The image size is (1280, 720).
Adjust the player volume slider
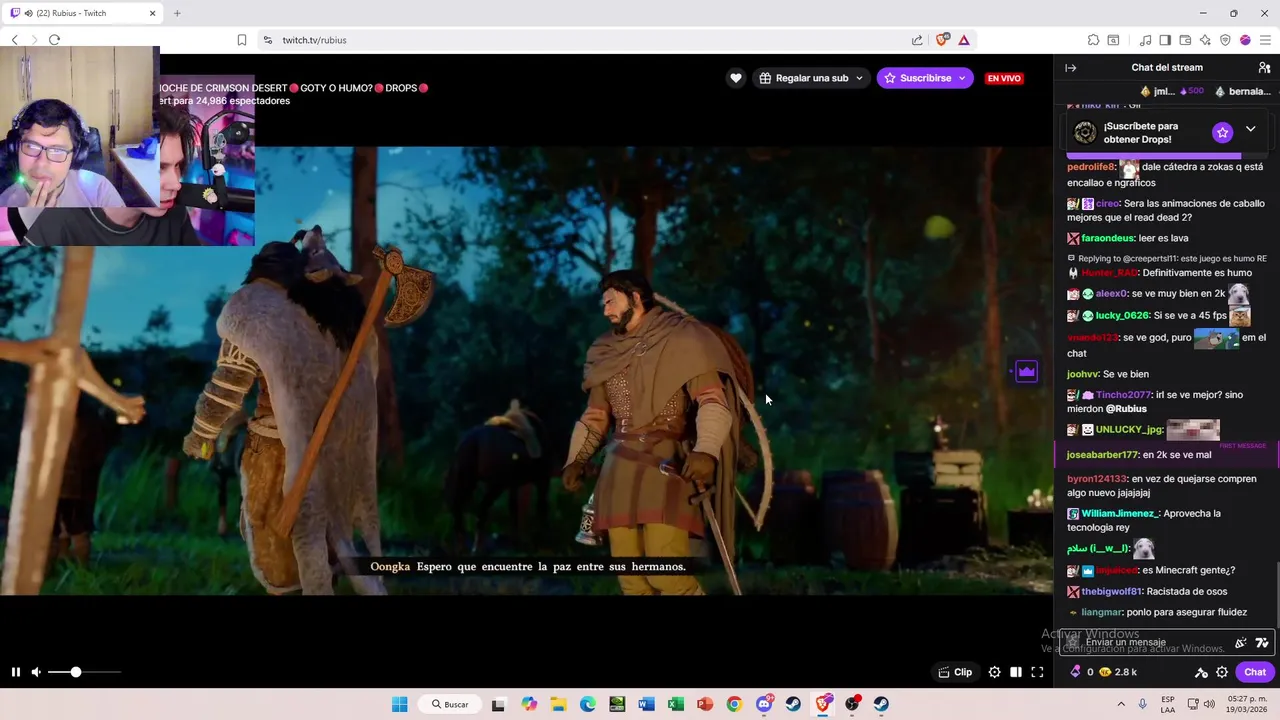[x=84, y=672]
